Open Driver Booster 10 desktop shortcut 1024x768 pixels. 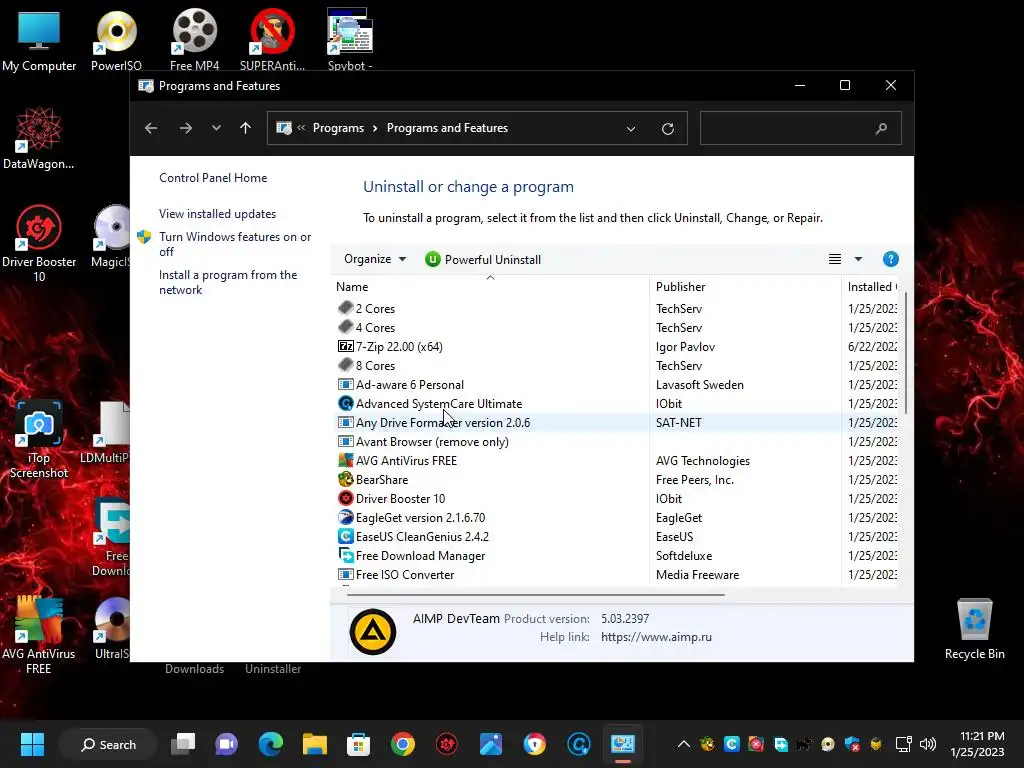[39, 243]
